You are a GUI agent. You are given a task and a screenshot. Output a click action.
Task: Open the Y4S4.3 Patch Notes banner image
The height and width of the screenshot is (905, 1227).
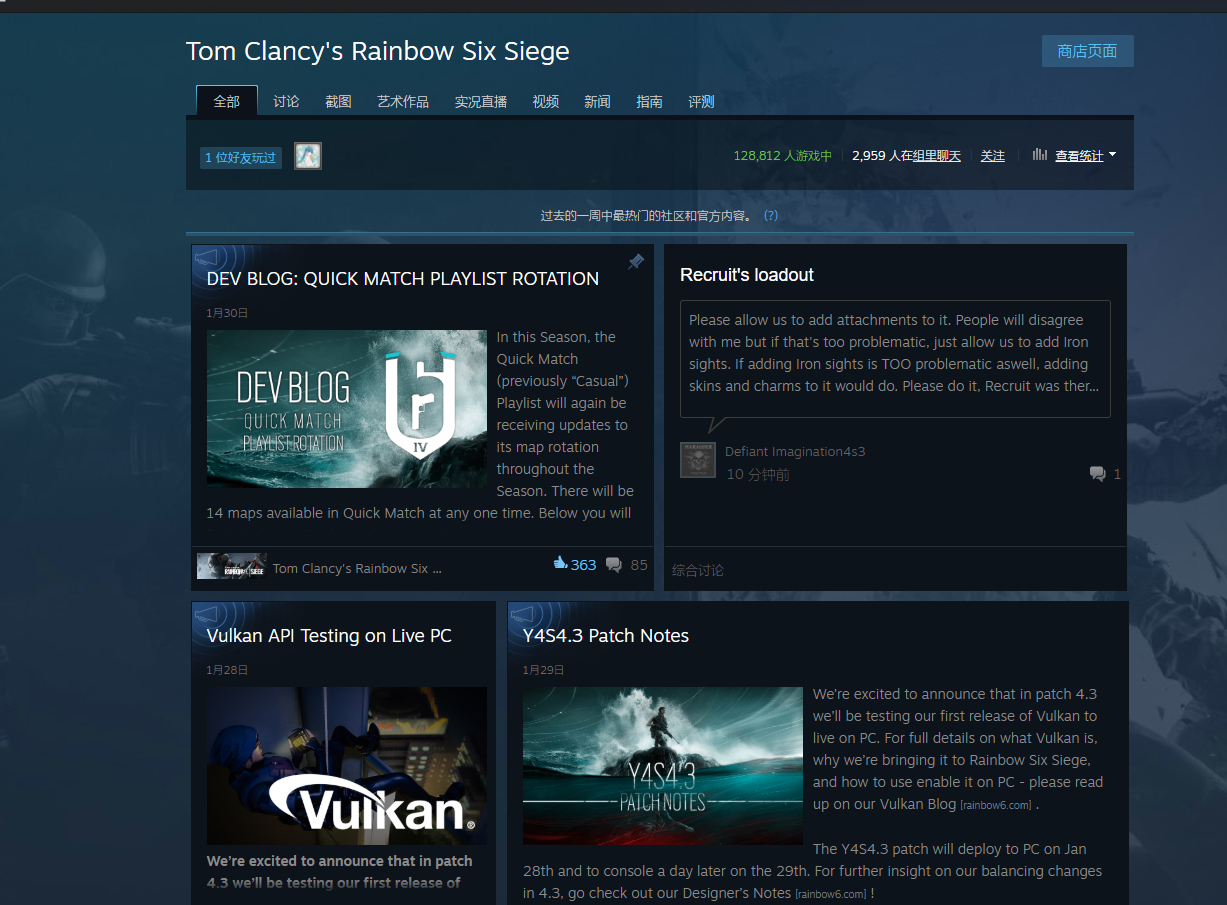(x=663, y=766)
